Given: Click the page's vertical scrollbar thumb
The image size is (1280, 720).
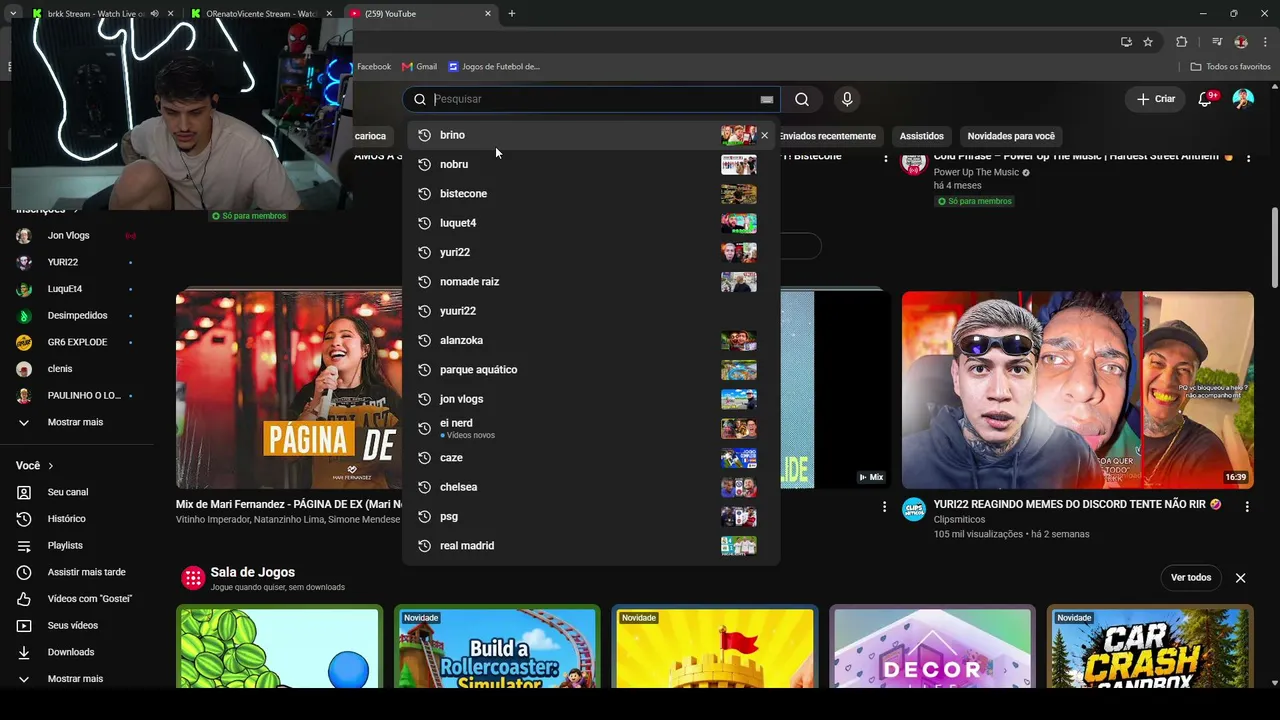Looking at the screenshot, I should click(x=1274, y=250).
